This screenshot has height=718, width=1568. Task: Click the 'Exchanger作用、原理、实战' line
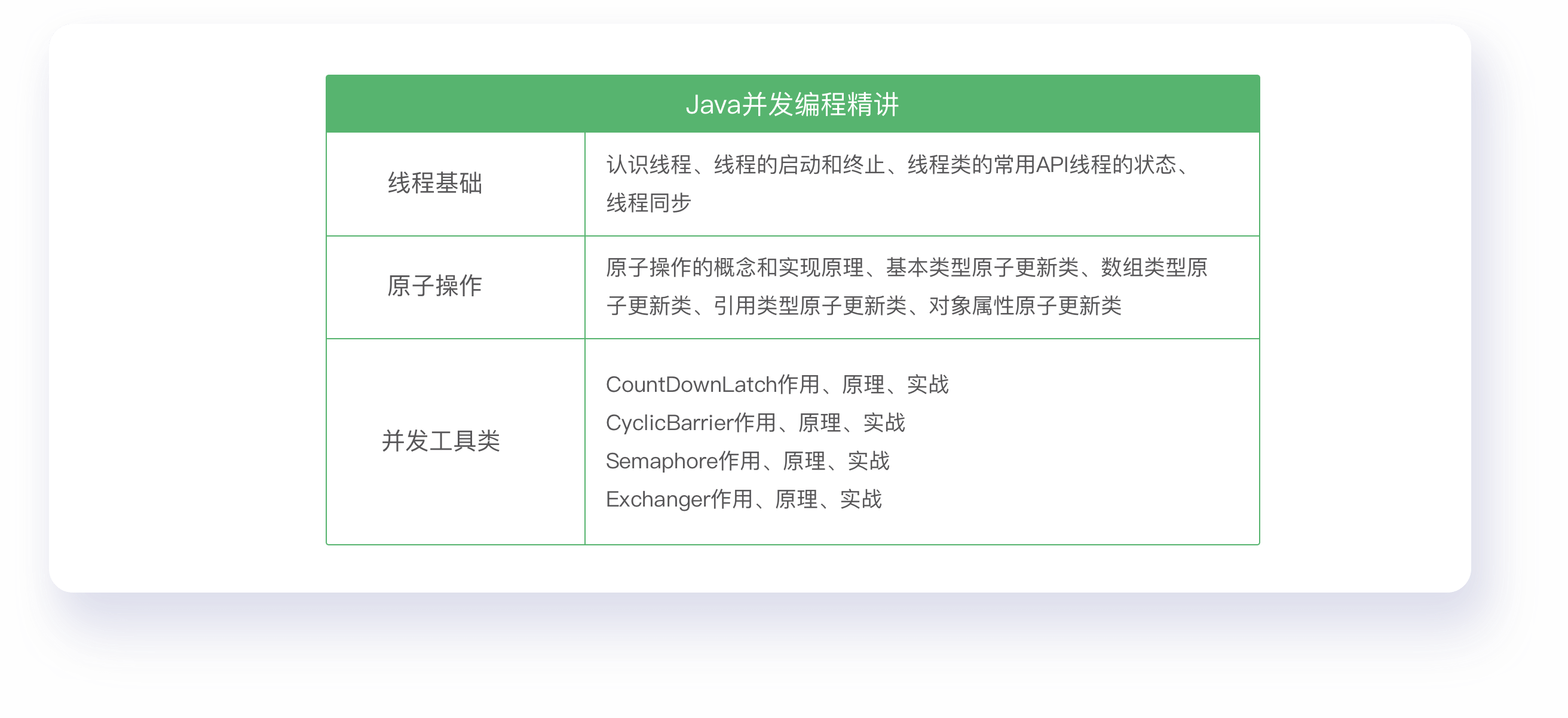click(x=744, y=499)
